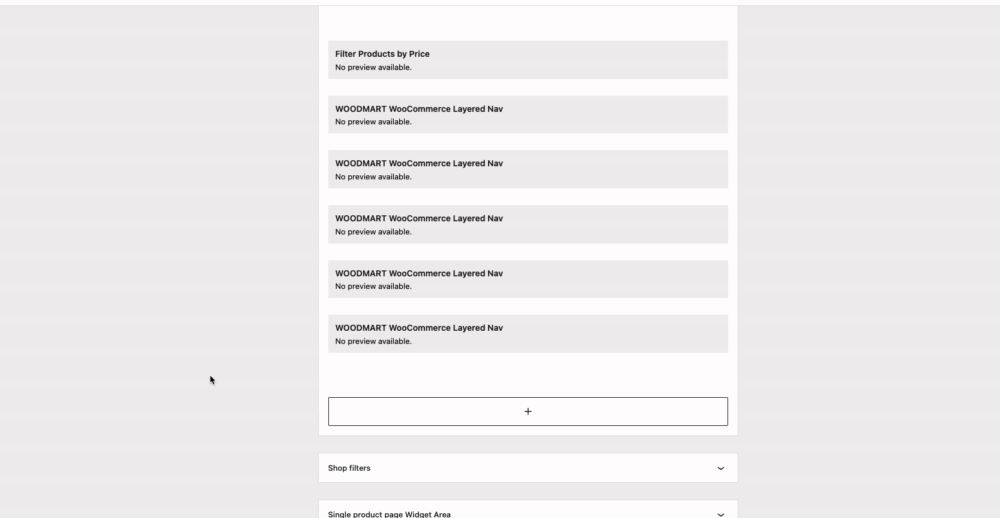Click "No preview available" in second Layered Nav block
The height and width of the screenshot is (518, 1000).
pos(373,177)
